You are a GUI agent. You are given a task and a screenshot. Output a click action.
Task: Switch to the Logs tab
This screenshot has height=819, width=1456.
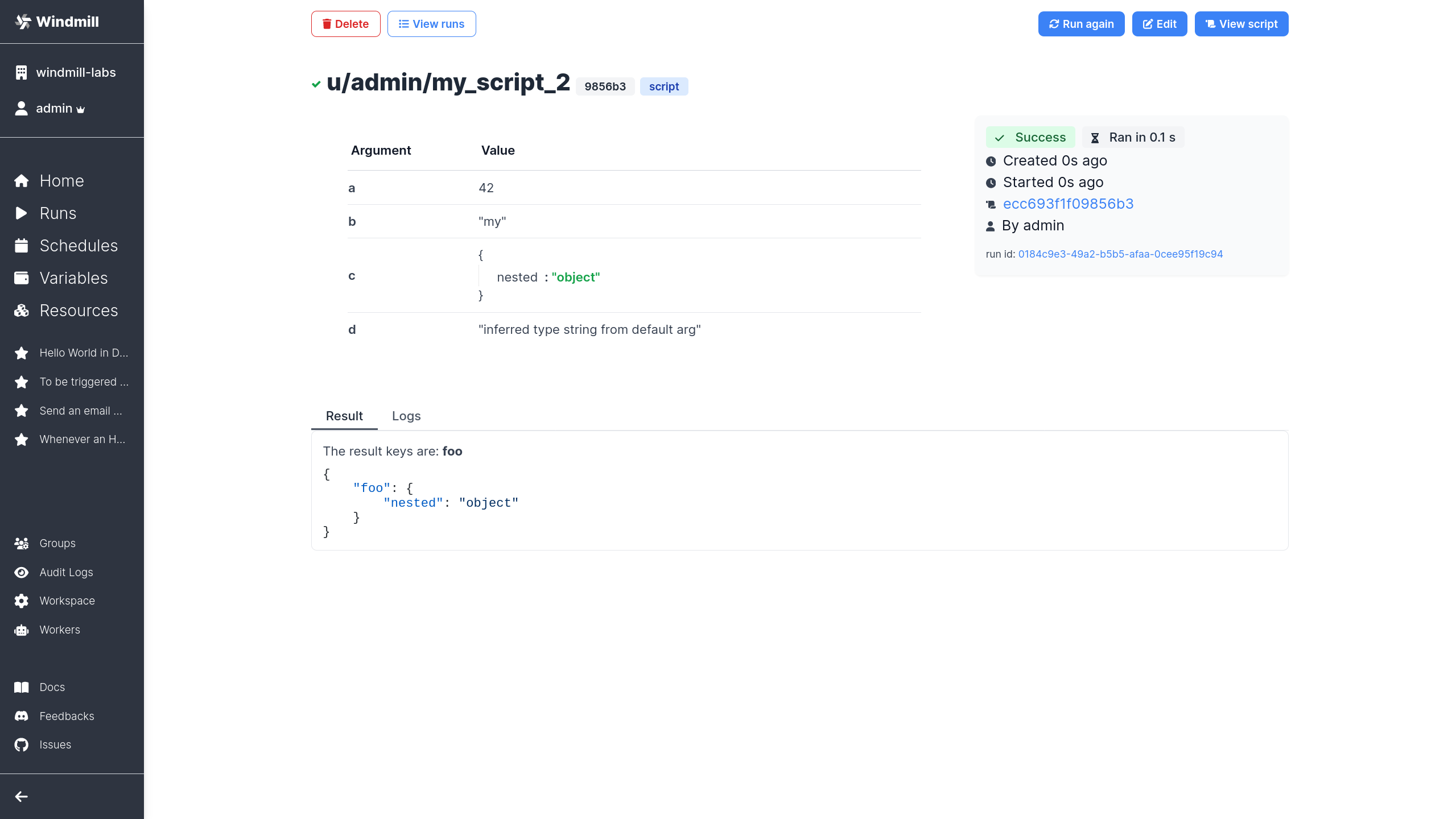coord(406,416)
